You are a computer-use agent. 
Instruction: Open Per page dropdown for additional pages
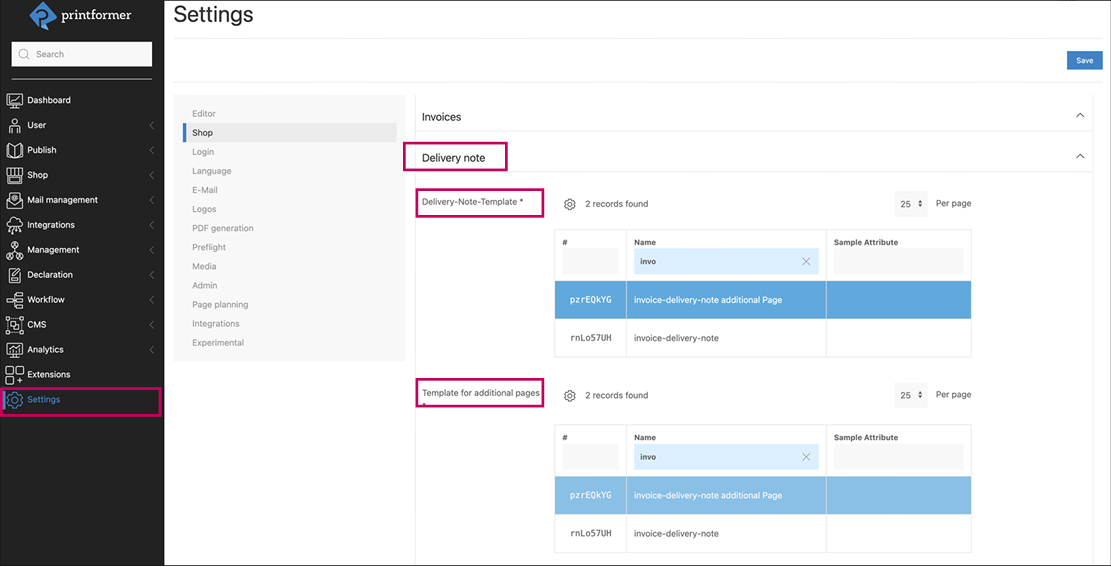pos(910,395)
